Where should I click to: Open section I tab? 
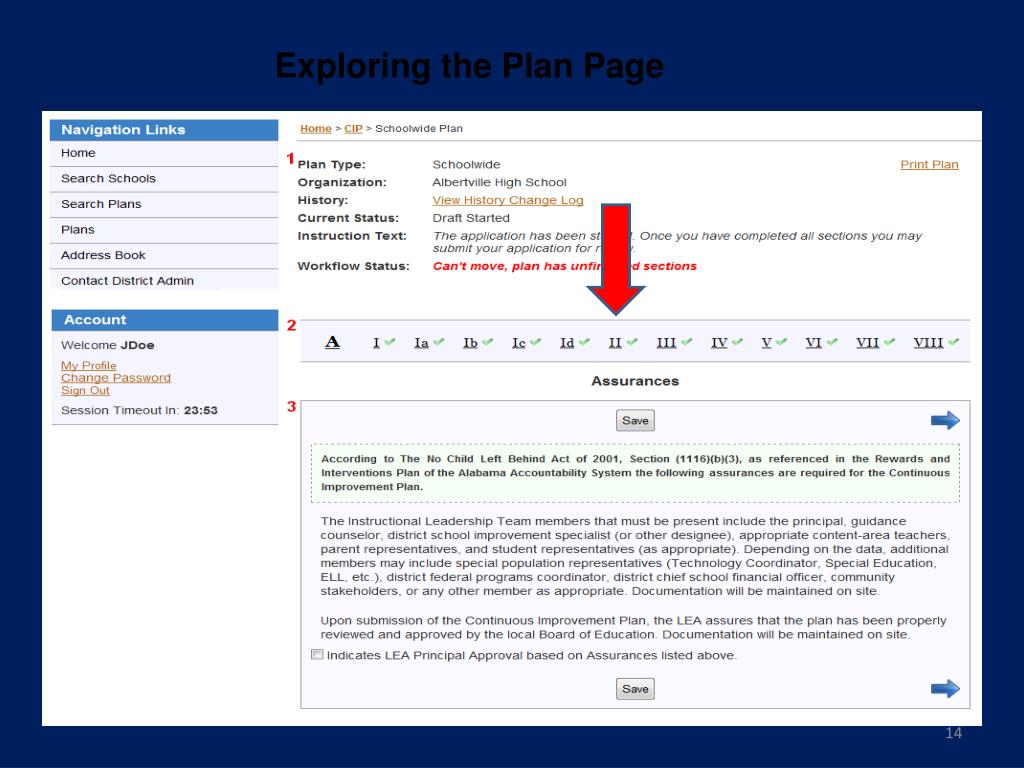point(376,343)
